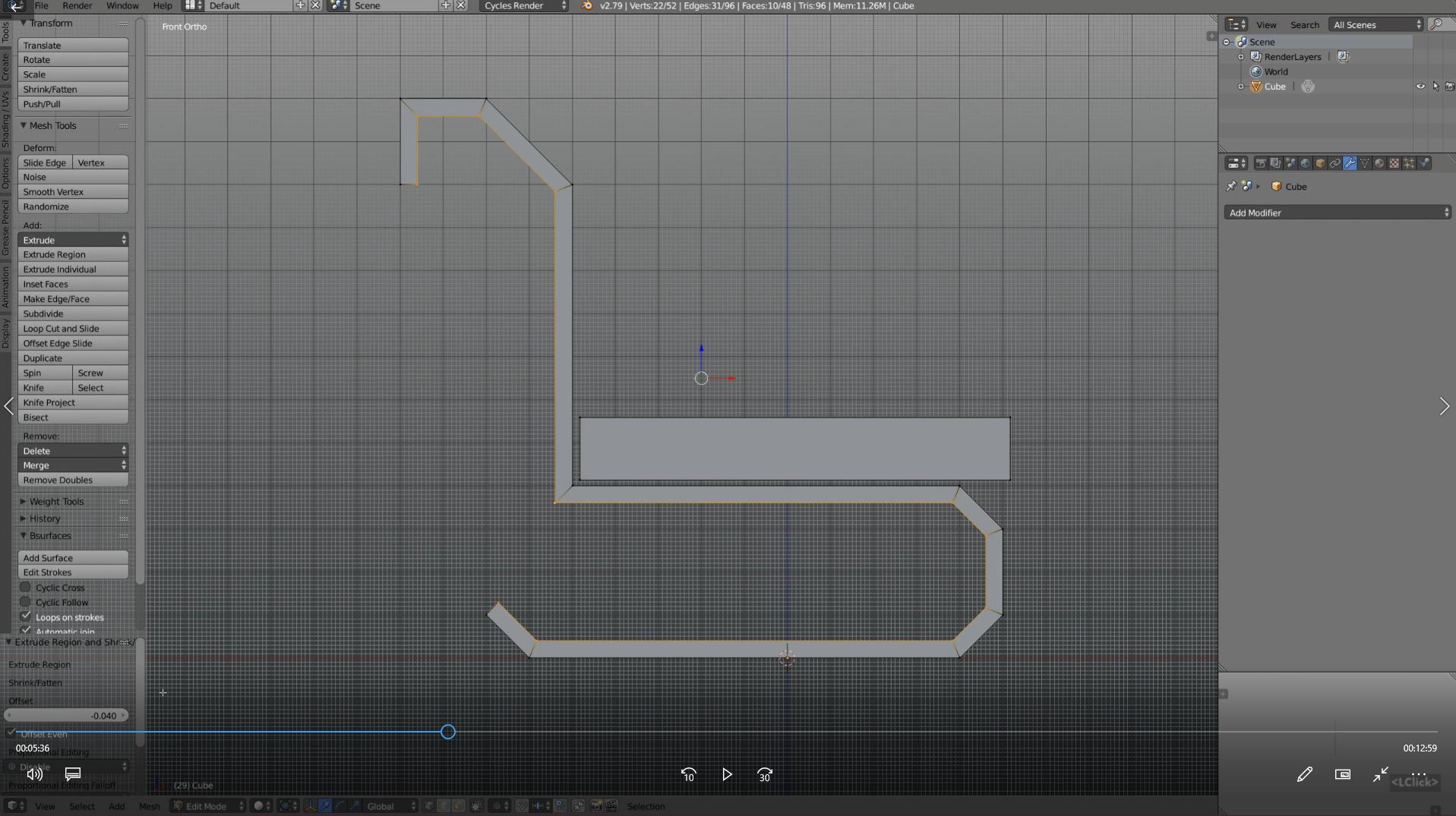The height and width of the screenshot is (816, 1456).
Task: Toggle Cube renderability camera in outliner
Action: (x=1449, y=87)
